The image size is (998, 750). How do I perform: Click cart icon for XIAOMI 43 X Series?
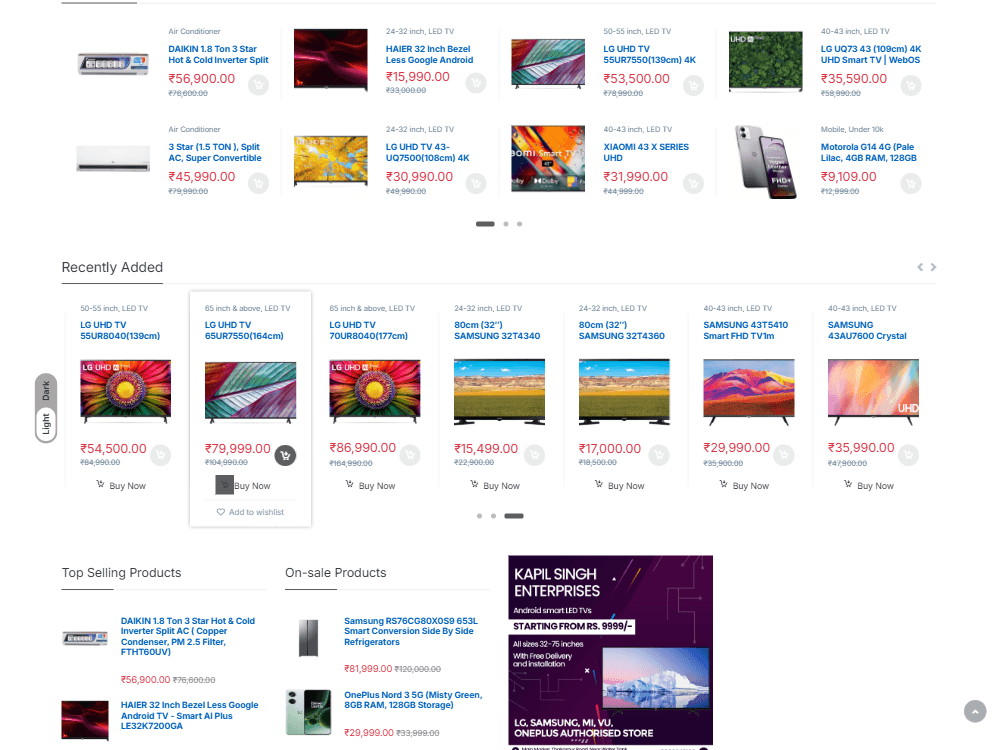pos(693,184)
